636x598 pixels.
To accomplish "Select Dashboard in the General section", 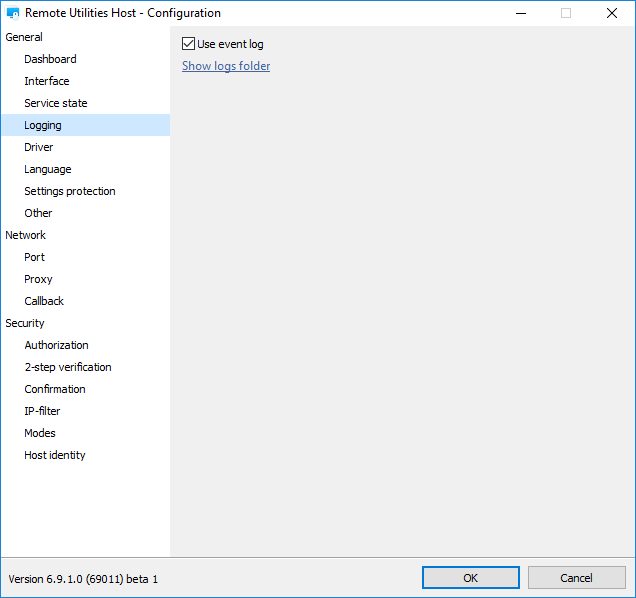I will point(50,59).
